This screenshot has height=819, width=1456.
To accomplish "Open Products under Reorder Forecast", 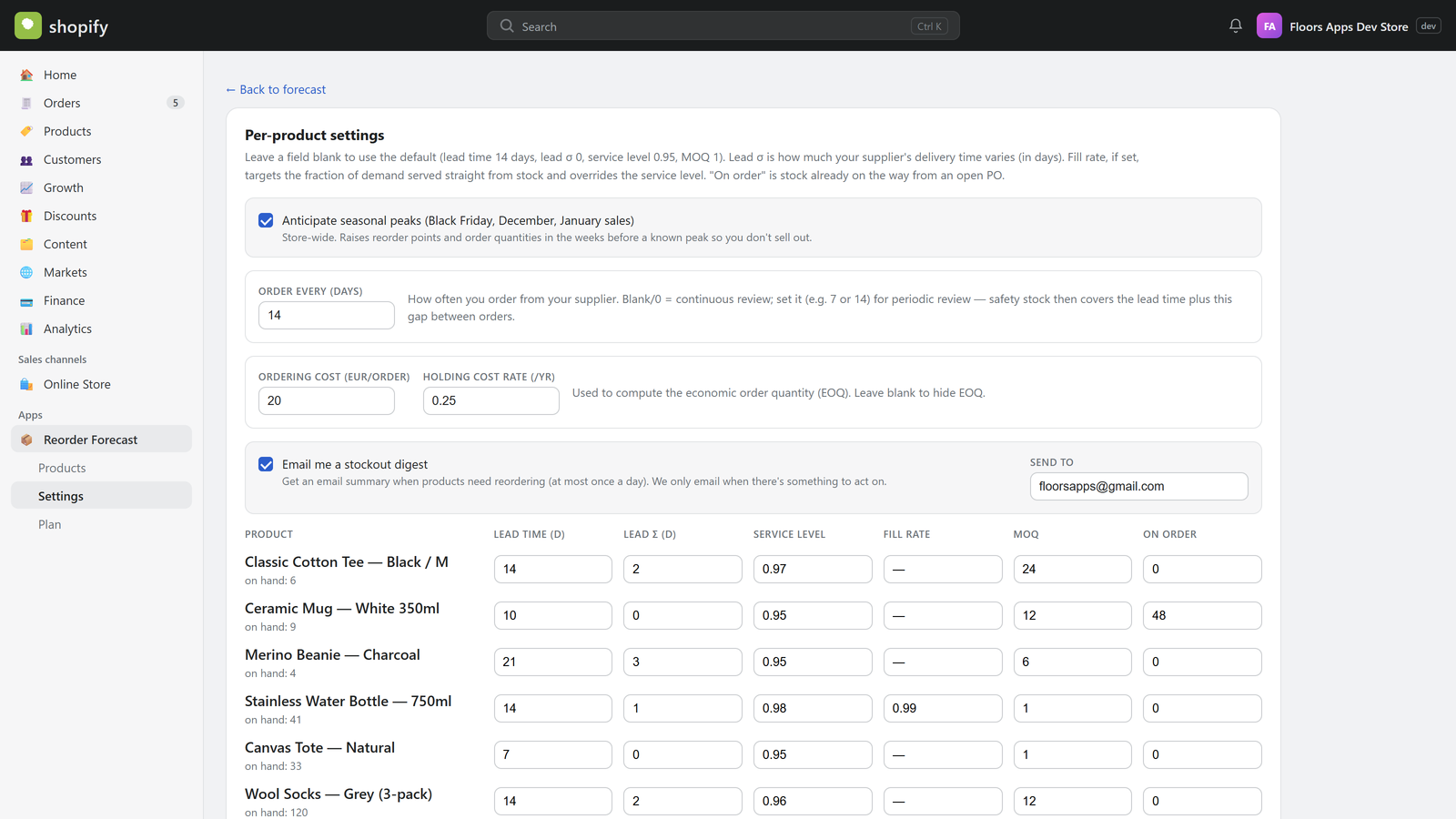I will 101,468.
